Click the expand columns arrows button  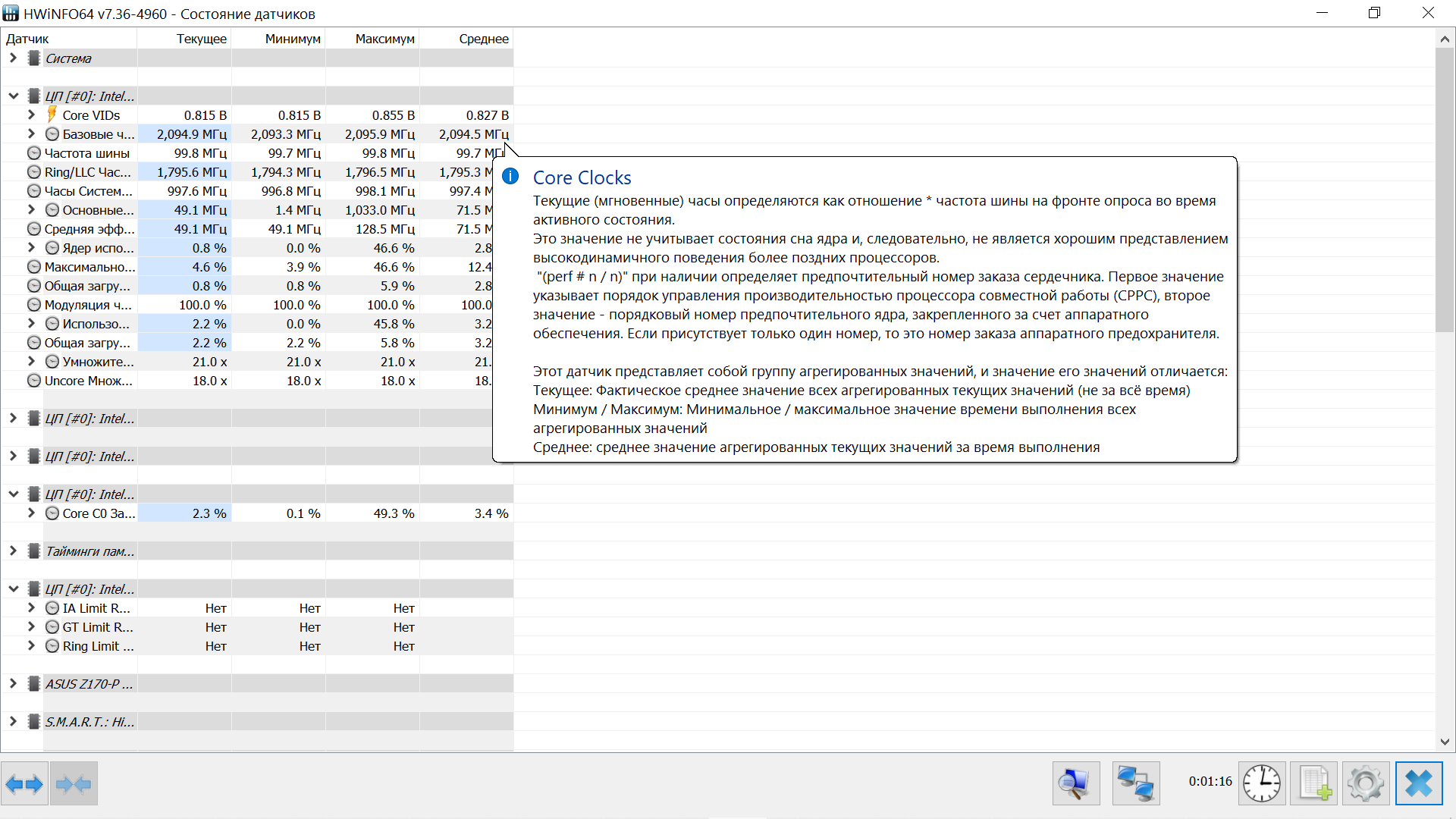point(24,783)
